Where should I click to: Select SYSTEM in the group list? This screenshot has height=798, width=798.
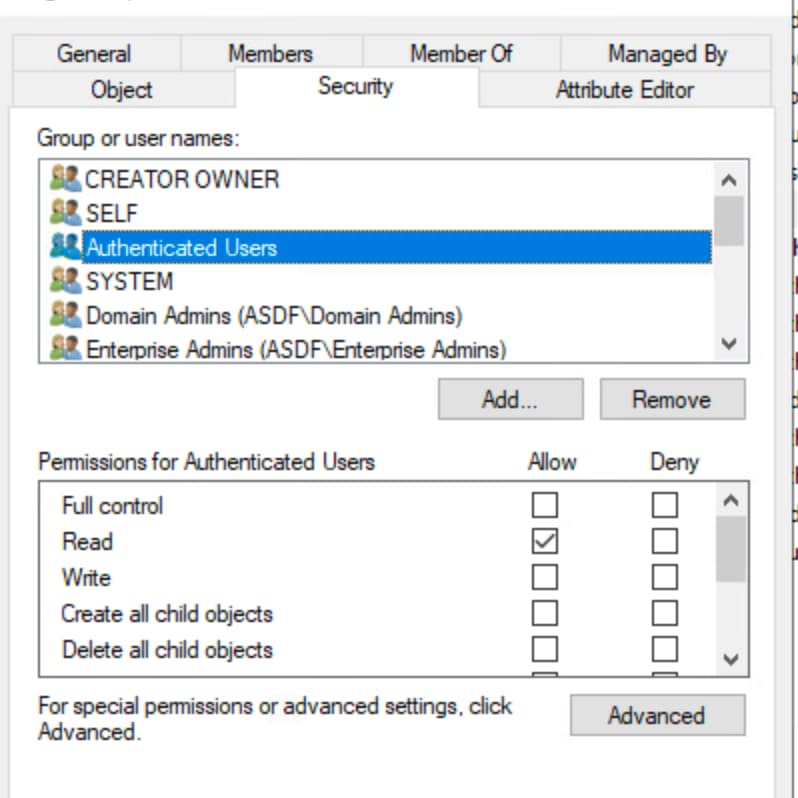coord(129,281)
